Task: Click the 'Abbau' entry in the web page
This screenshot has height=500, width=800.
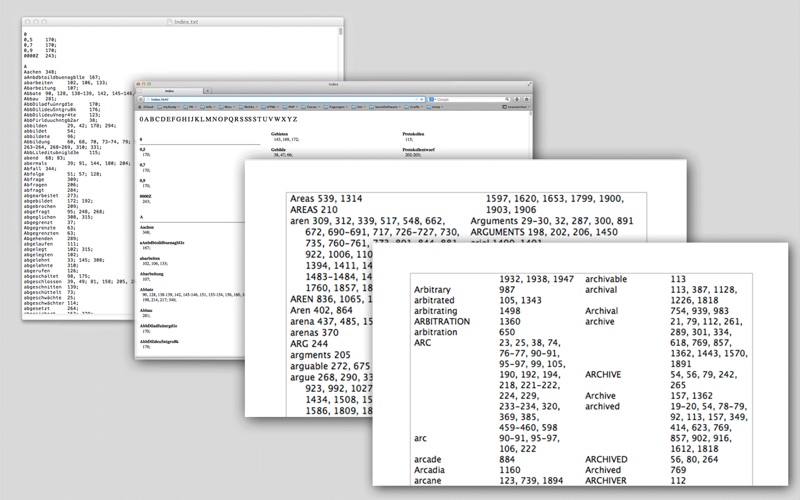Action: [x=146, y=310]
